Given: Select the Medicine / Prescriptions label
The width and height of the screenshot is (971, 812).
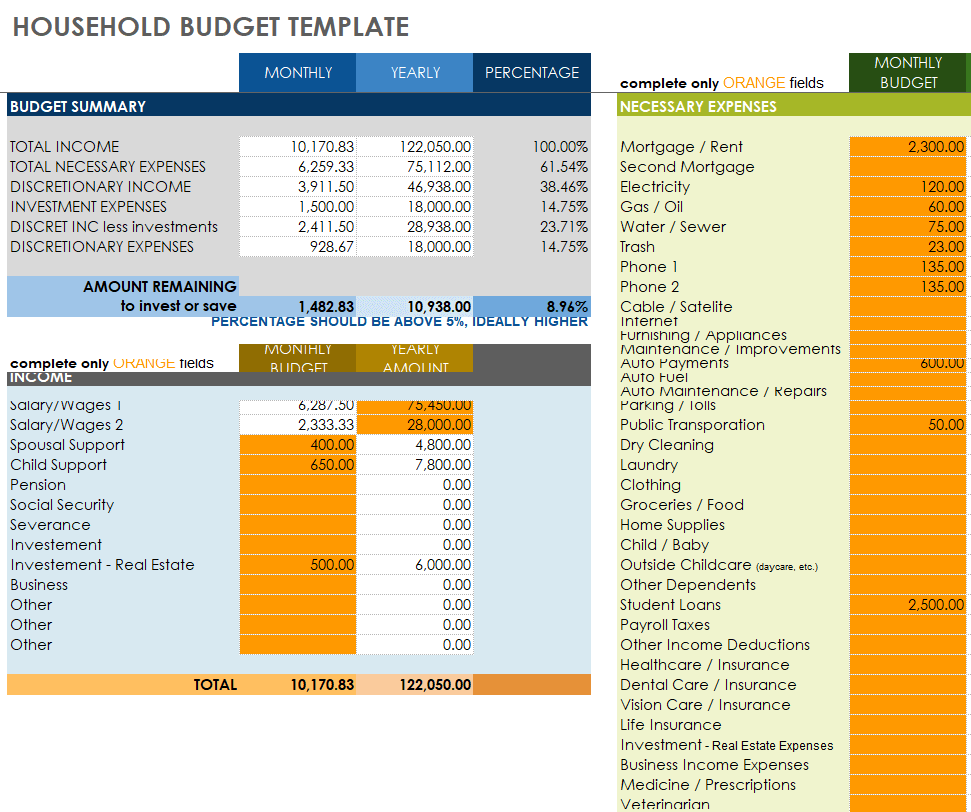Looking at the screenshot, I should coord(708,785).
